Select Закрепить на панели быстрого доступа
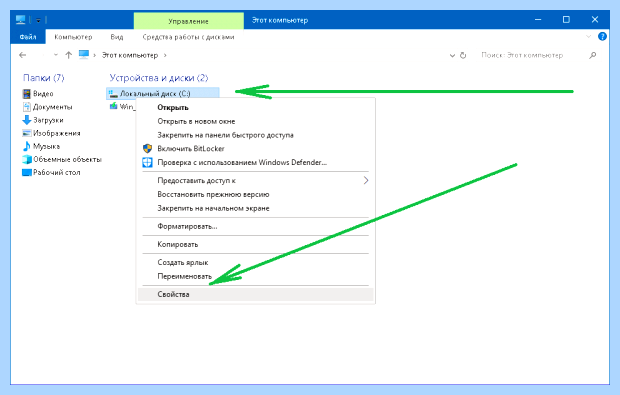Image resolution: width=620 pixels, height=395 pixels. [x=255, y=135]
